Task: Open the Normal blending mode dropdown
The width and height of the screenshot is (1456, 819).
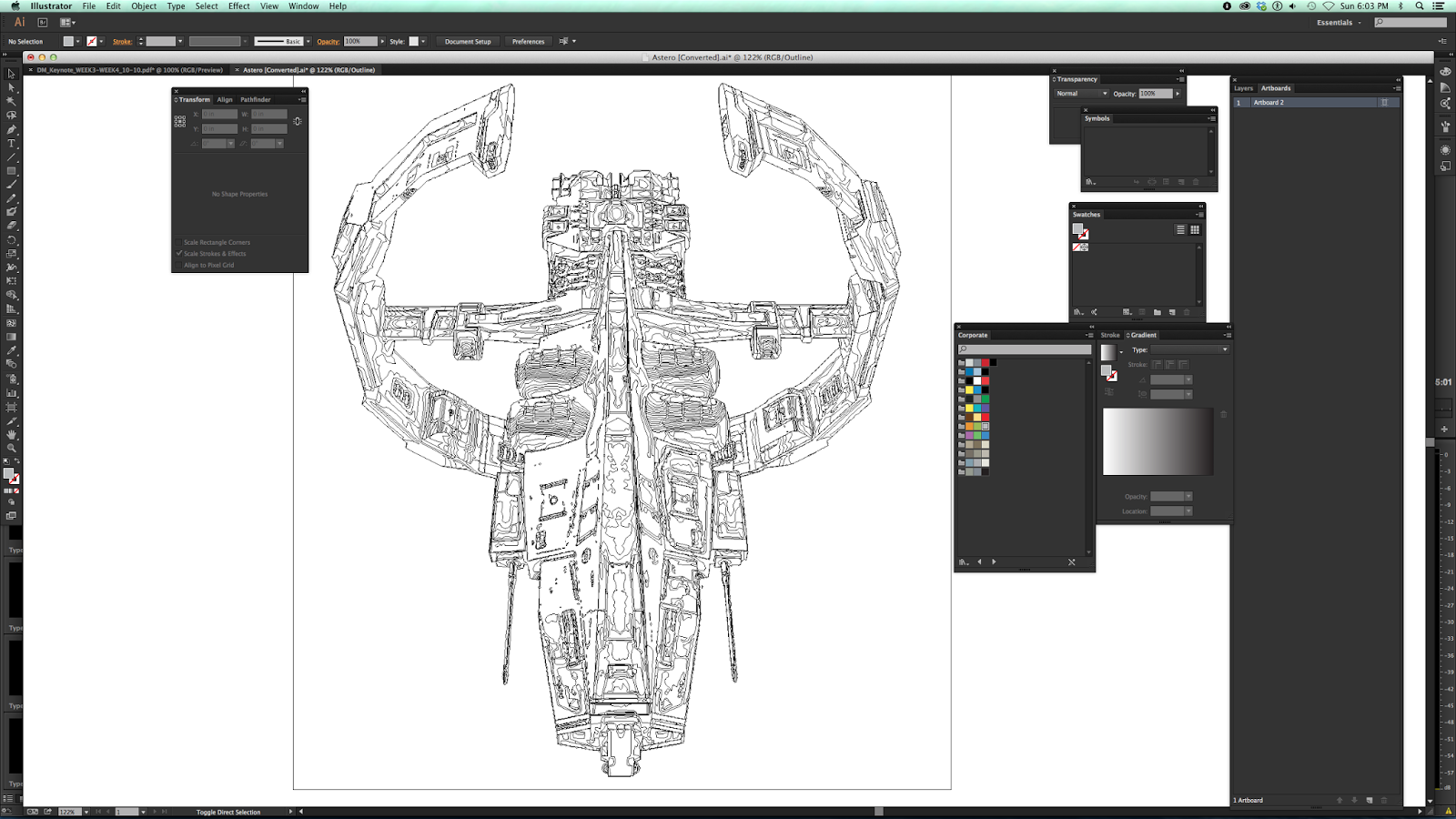Action: 1081,94
